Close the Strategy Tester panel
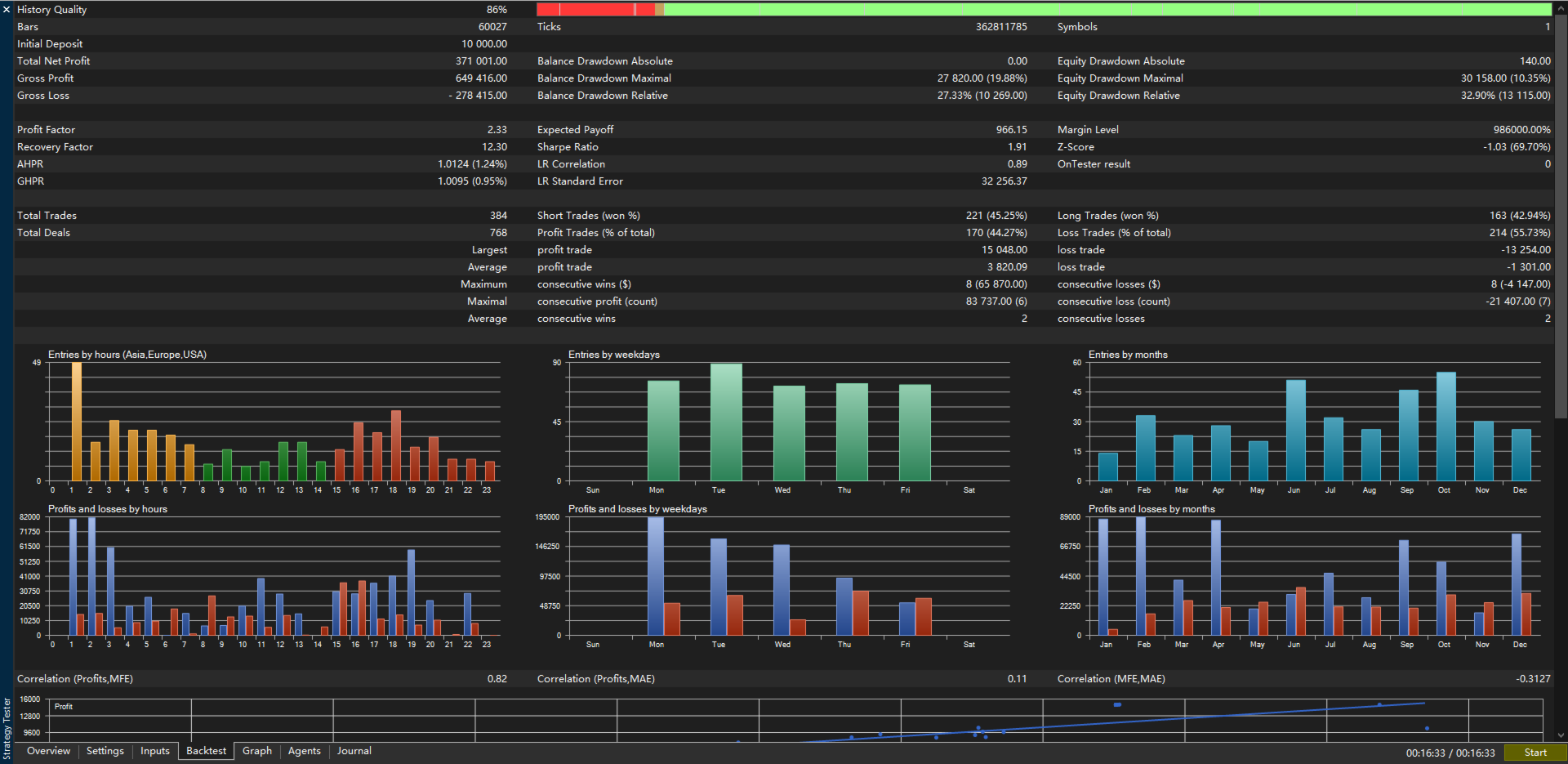The height and width of the screenshot is (764, 1568). [x=7, y=10]
